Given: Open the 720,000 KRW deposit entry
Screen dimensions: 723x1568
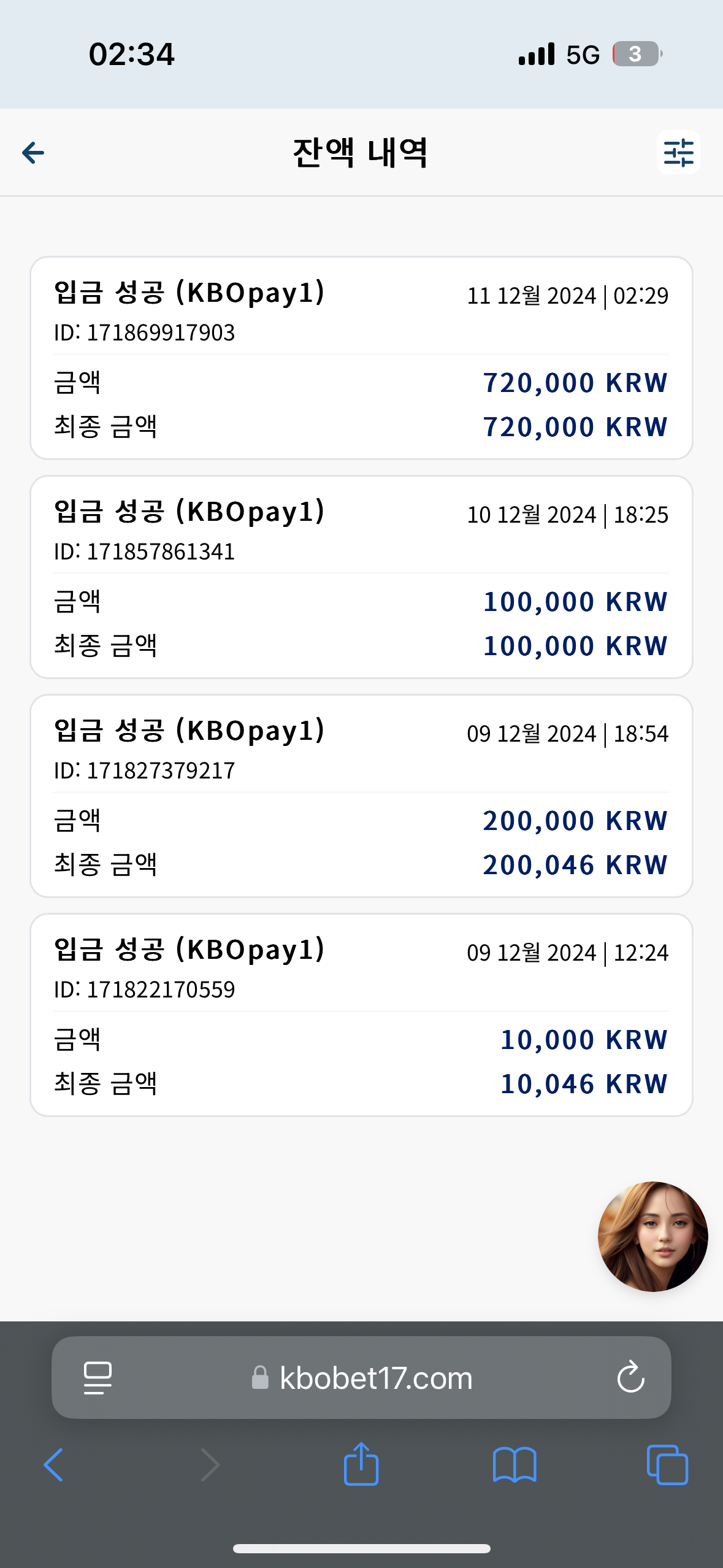Looking at the screenshot, I should (361, 358).
